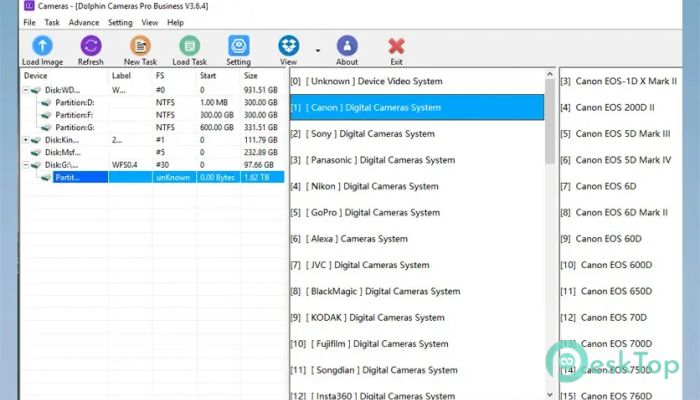The height and width of the screenshot is (400, 700).
Task: Click the camera system list scroll-down arrow
Action: pyautogui.click(x=550, y=395)
